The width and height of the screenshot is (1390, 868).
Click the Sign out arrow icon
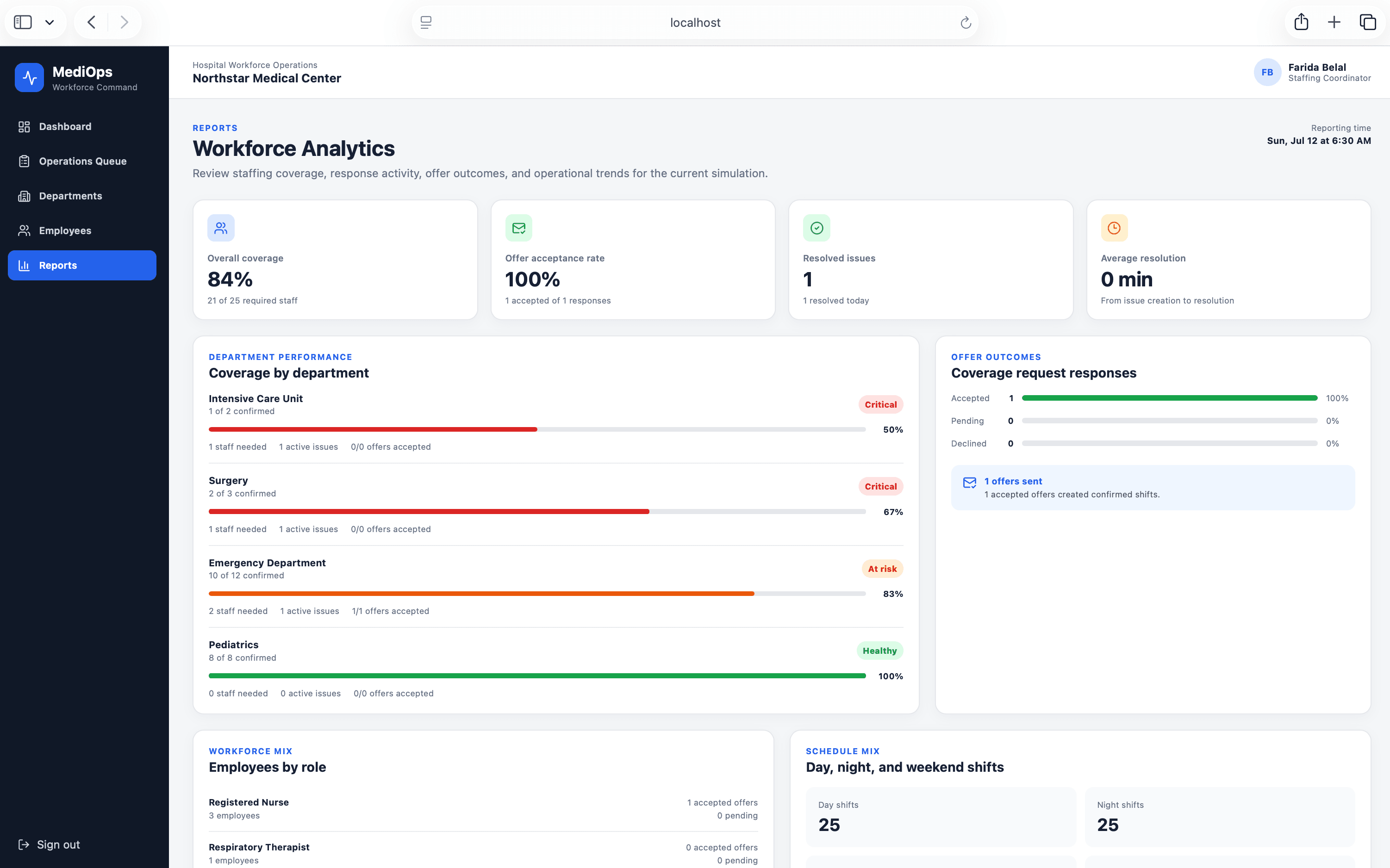[24, 844]
